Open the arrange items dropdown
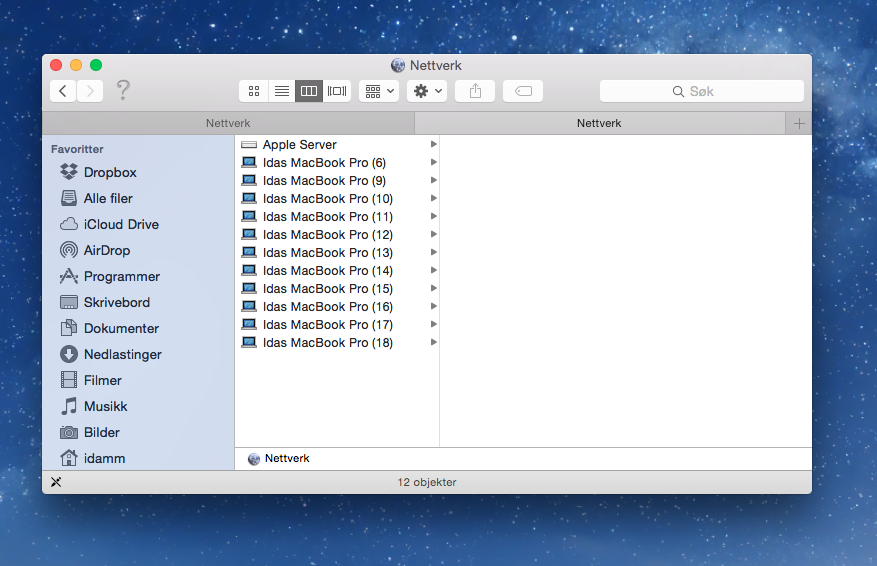 click(x=379, y=91)
